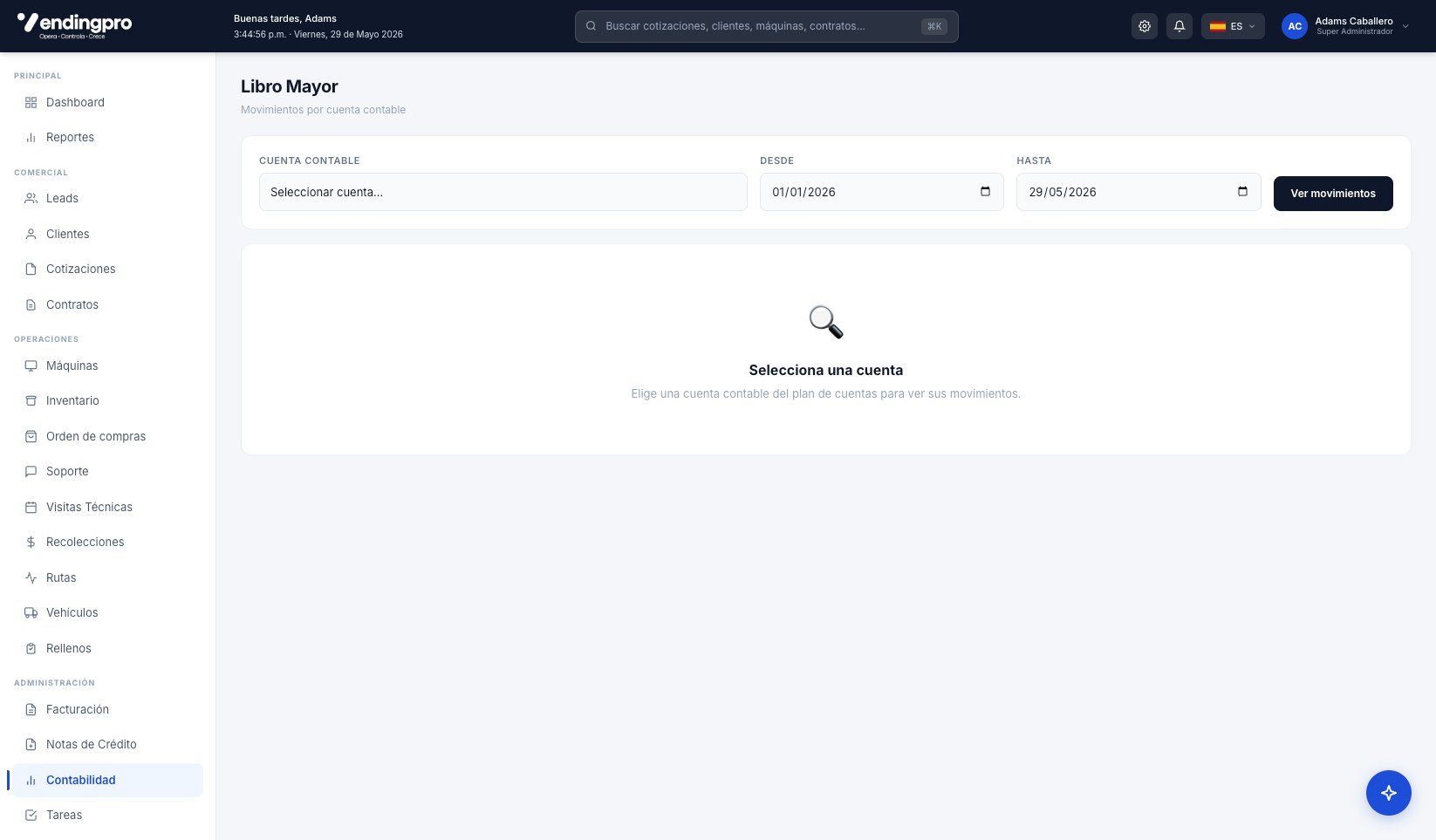Image resolution: width=1436 pixels, height=840 pixels.
Task: Open the Dashboard menu item
Action: point(106,102)
